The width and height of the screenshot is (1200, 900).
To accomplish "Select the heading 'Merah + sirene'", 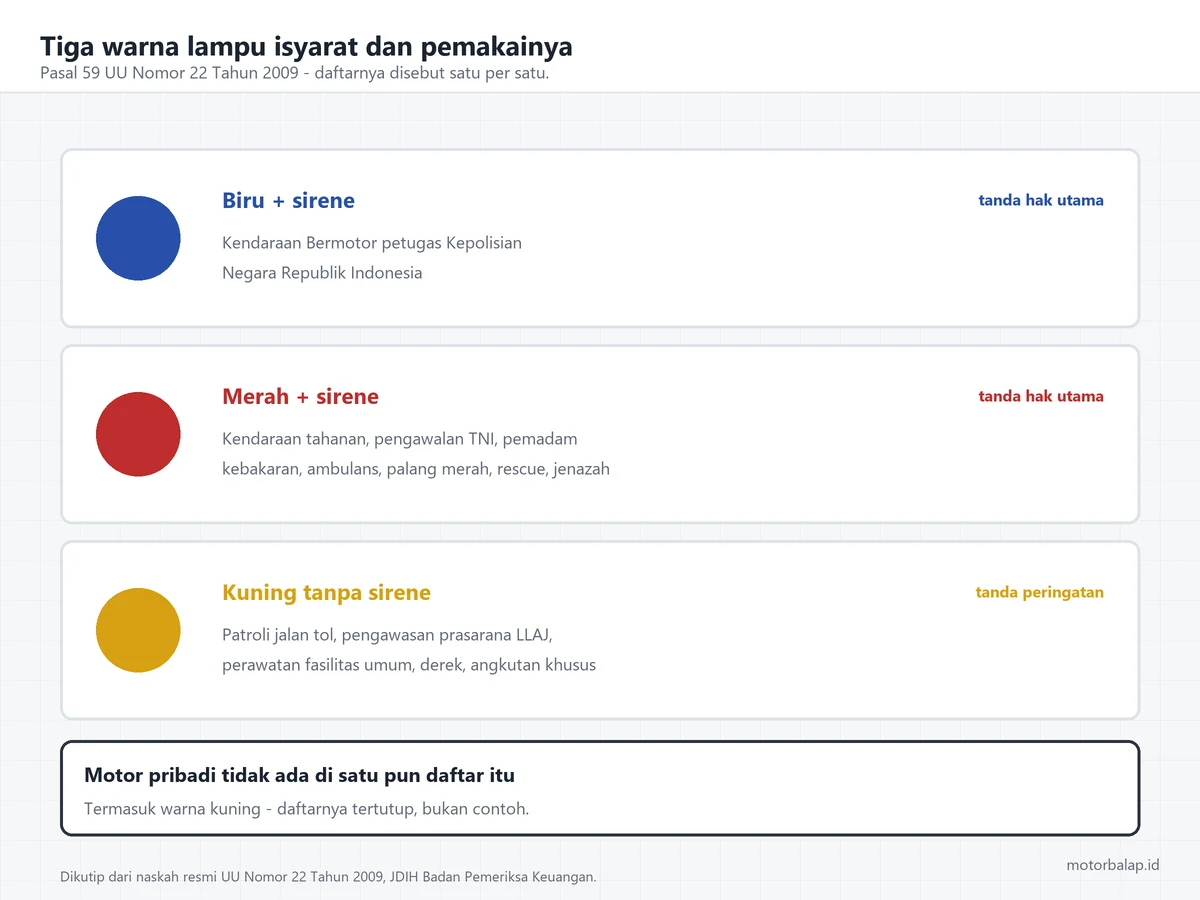I will (x=300, y=396).
